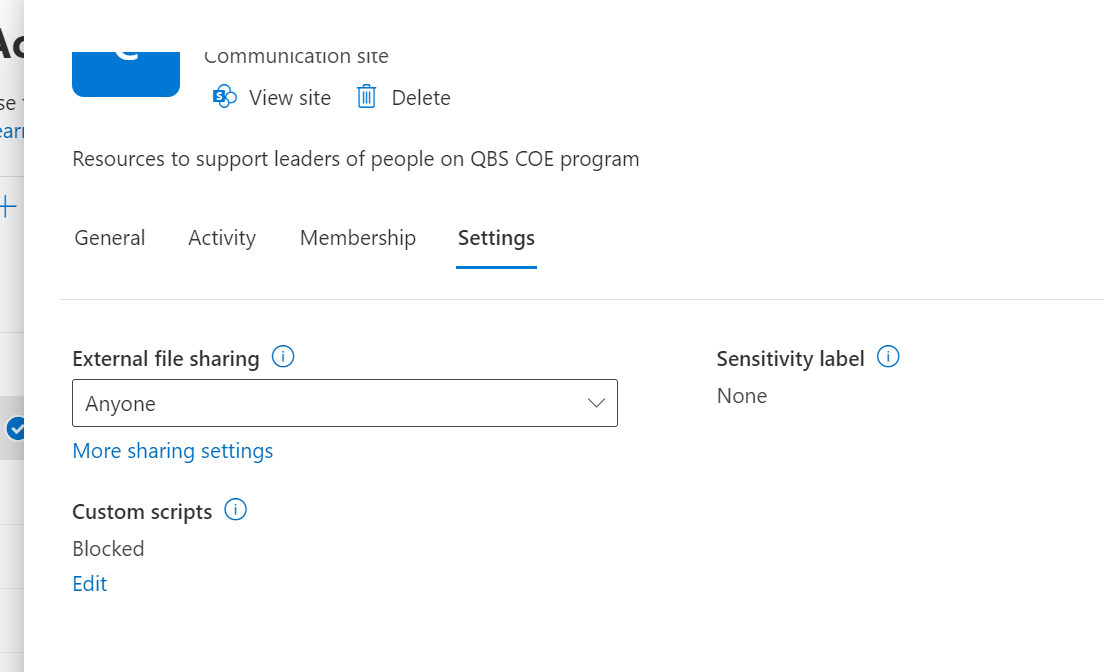The height and width of the screenshot is (672, 1104).
Task: Click the 'None' sensitivity label value
Action: [x=741, y=396]
